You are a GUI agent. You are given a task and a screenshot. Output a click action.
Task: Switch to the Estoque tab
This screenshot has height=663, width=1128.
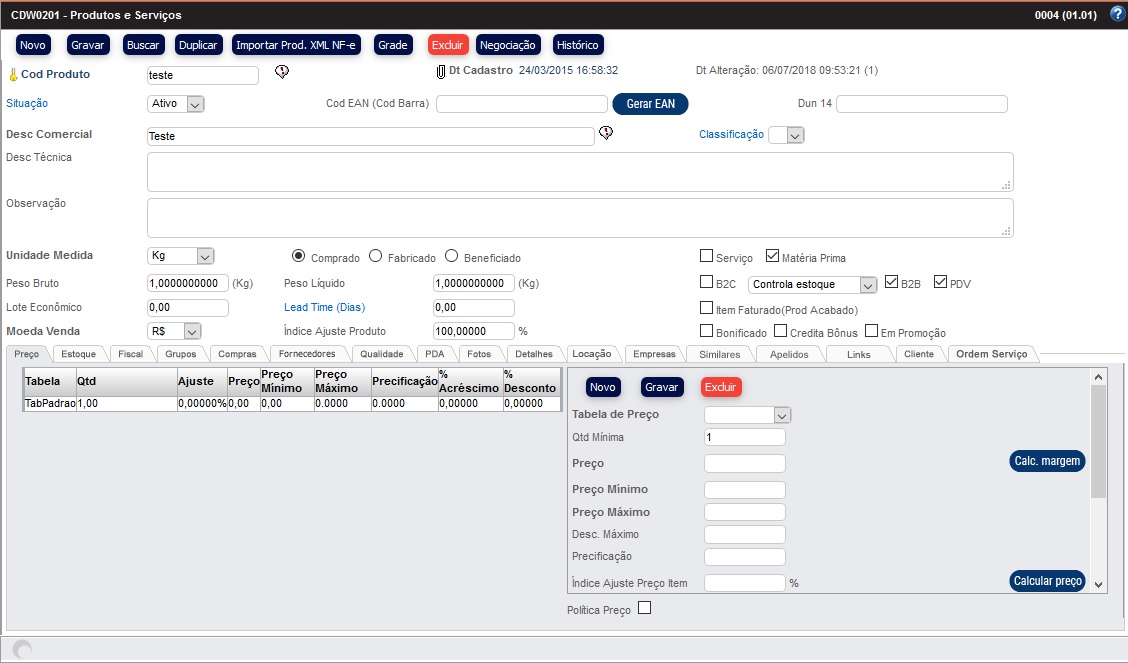click(78, 354)
